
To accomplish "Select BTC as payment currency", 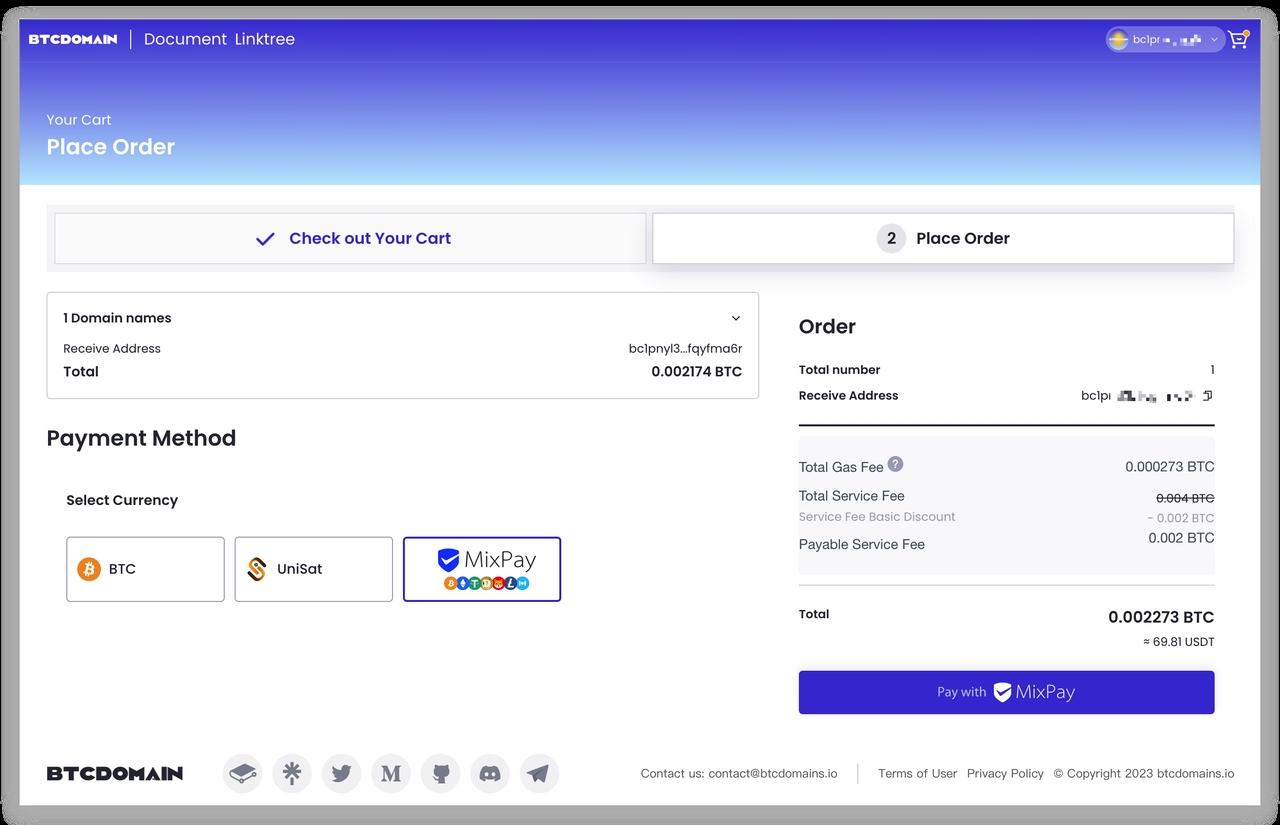I will (145, 569).
